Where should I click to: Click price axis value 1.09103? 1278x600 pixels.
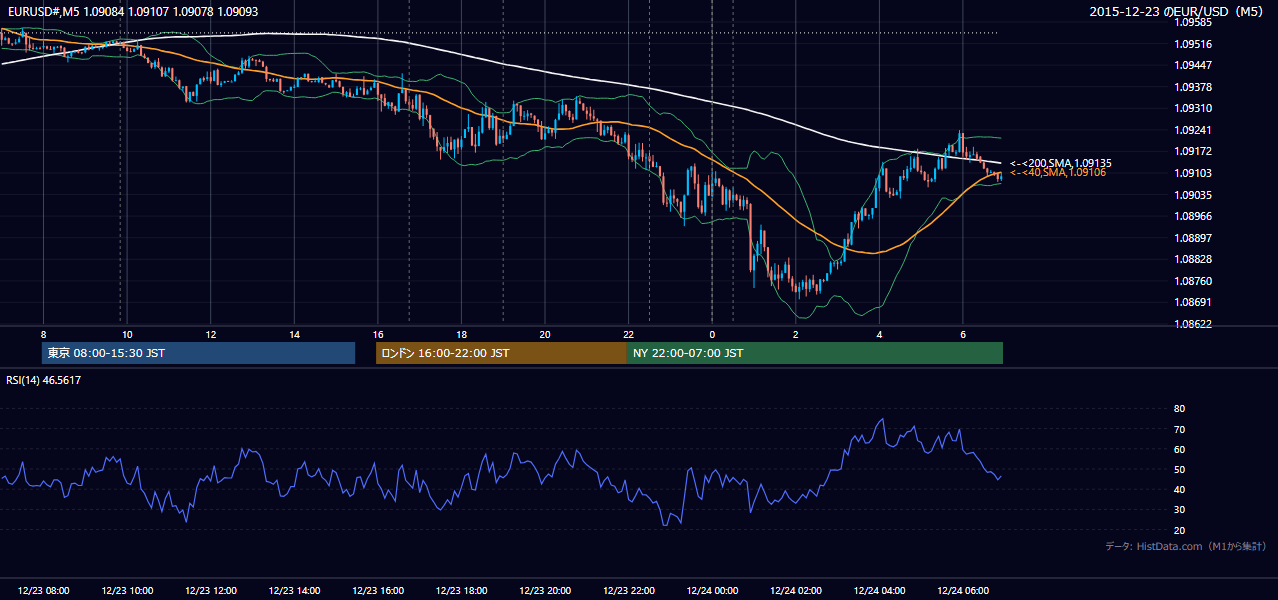1193,173
